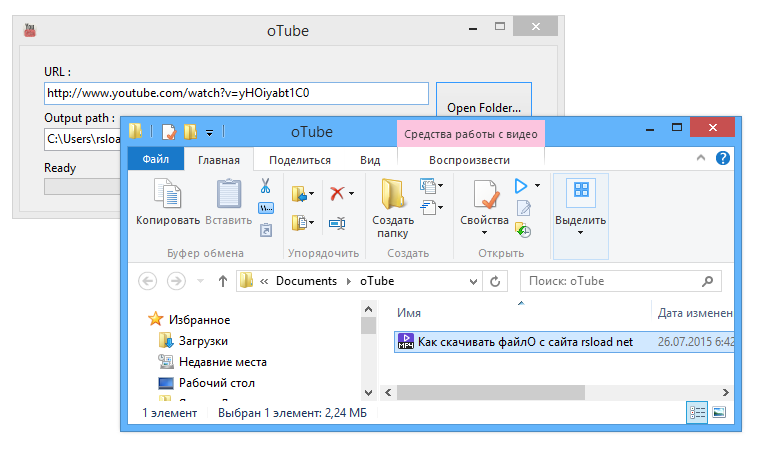Open the Open-with dropdown arrow
This screenshot has width=764, height=458.
pos(537,186)
